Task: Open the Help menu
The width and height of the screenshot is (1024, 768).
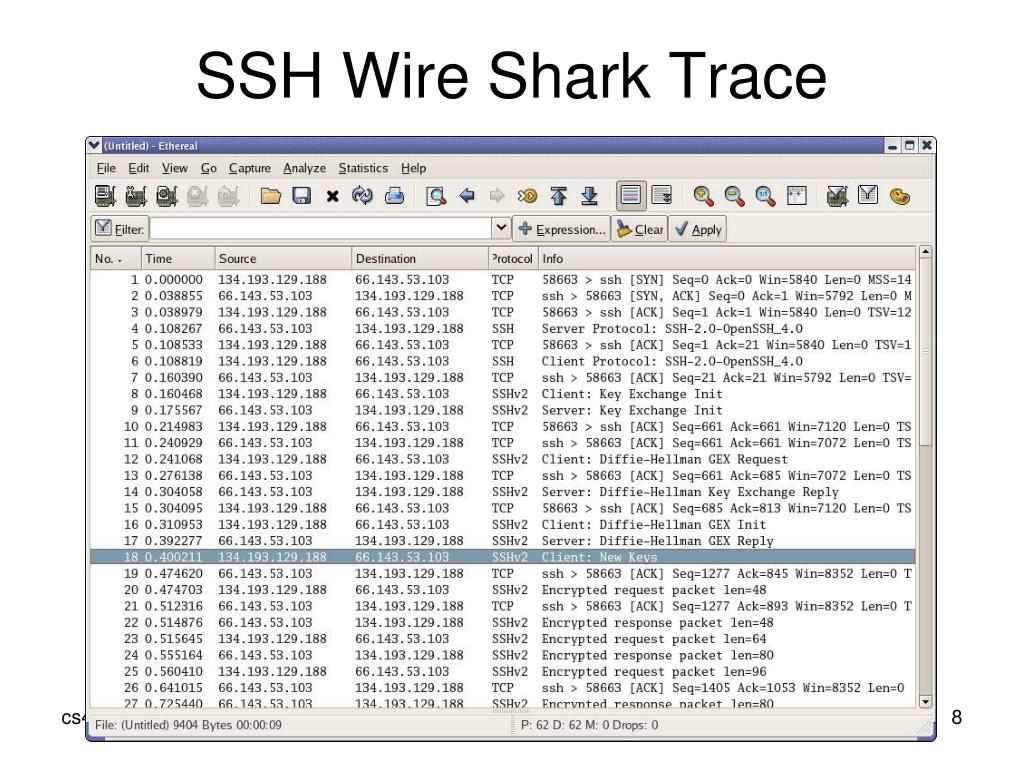Action: click(x=413, y=168)
